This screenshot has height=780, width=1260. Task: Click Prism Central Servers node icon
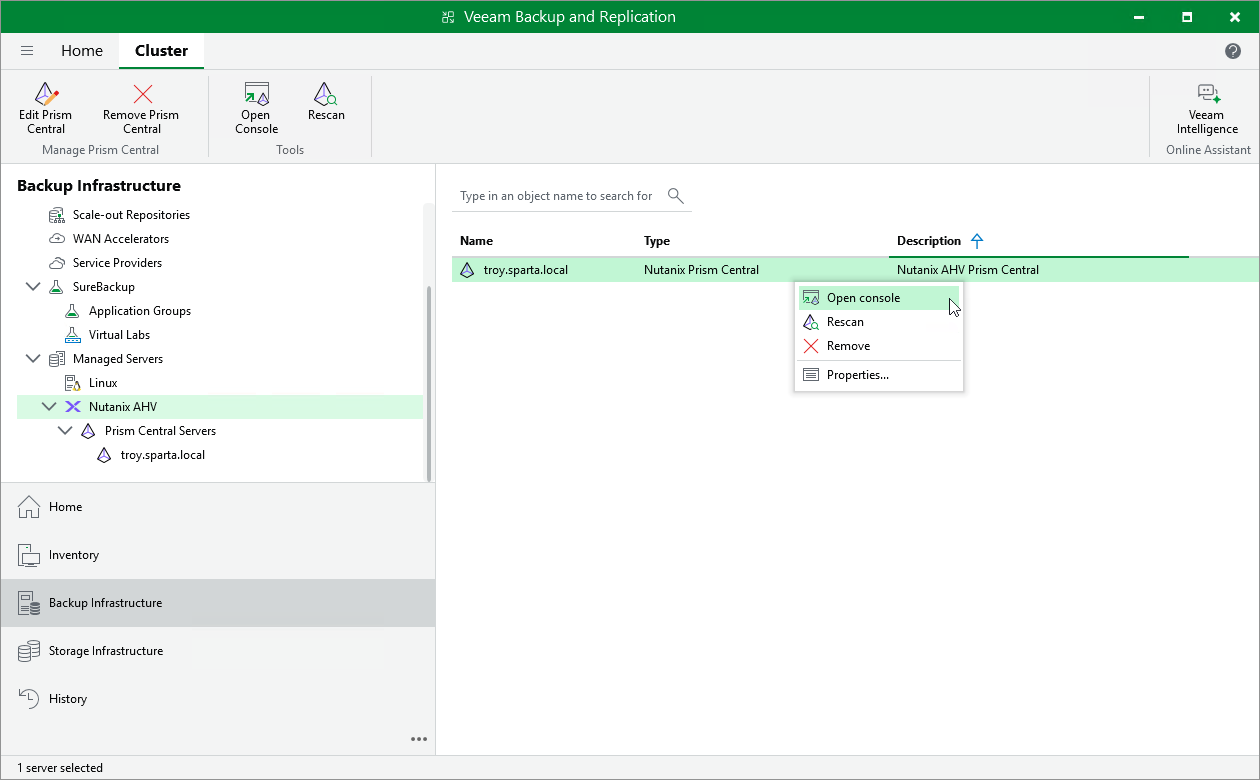89,431
